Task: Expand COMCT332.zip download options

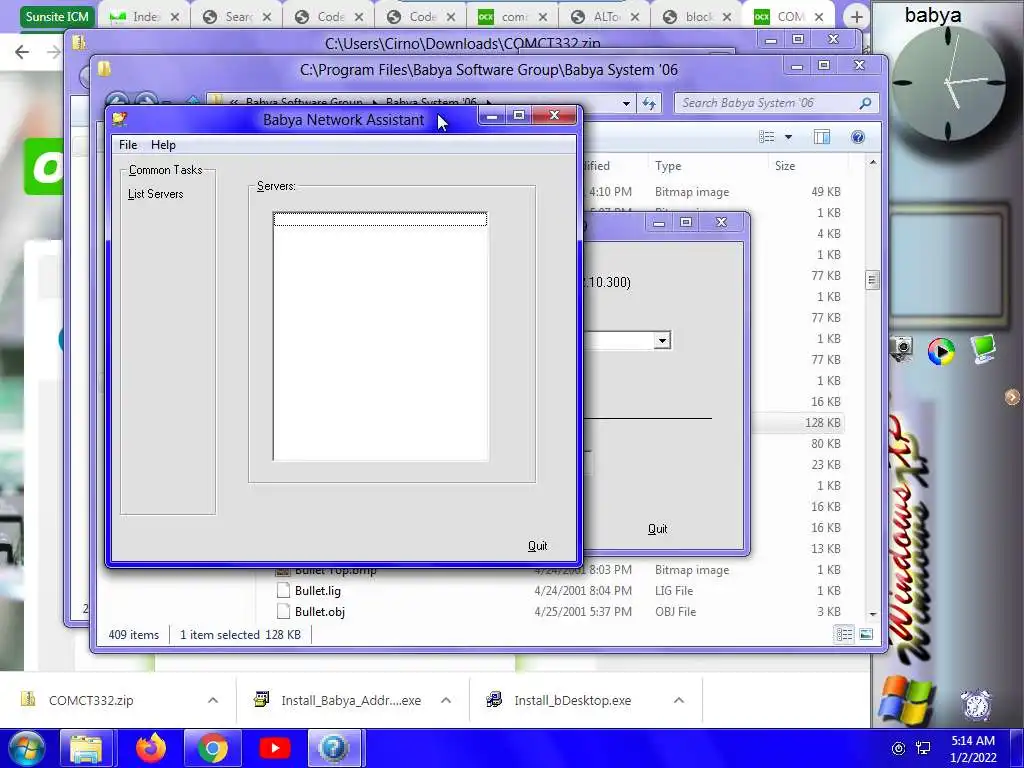Action: pyautogui.click(x=213, y=700)
